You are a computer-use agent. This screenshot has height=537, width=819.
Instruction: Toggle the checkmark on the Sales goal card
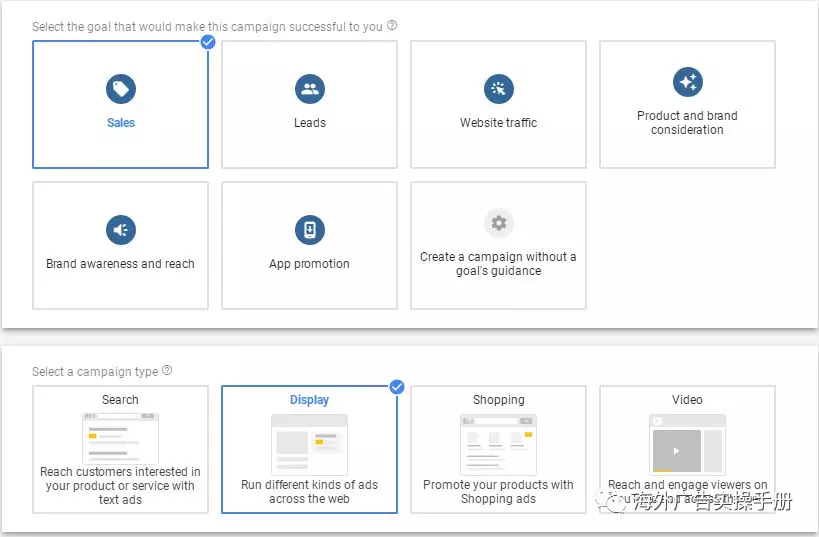tap(208, 42)
